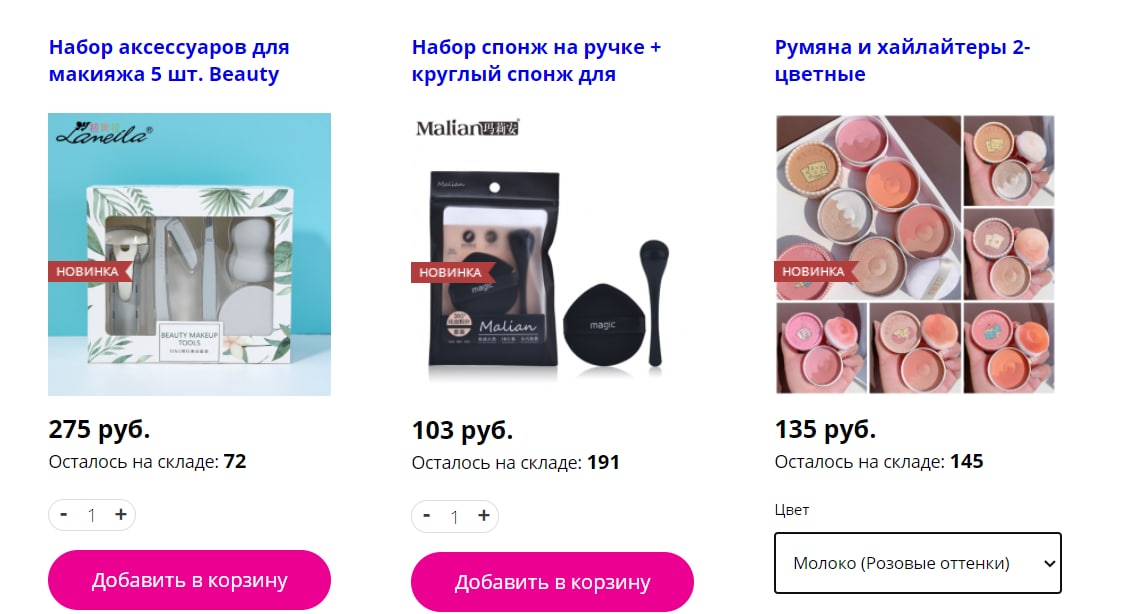Image resolution: width=1128 pixels, height=614 pixels.
Task: View the blush and highlighter collage image
Action: (x=915, y=254)
